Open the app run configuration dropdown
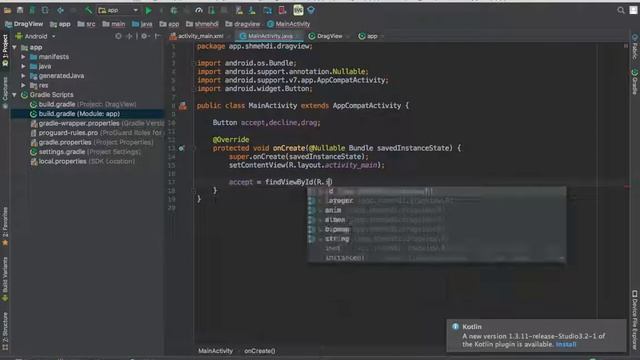640x360 pixels. 118,10
